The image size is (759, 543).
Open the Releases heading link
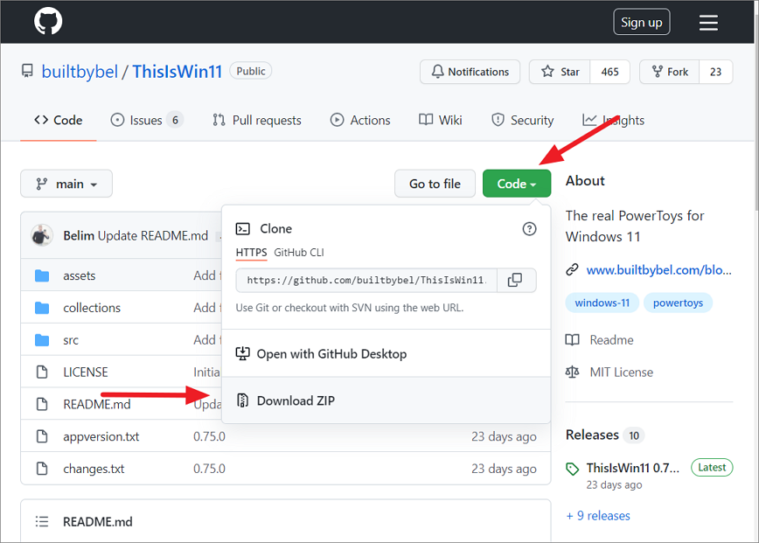(x=592, y=435)
